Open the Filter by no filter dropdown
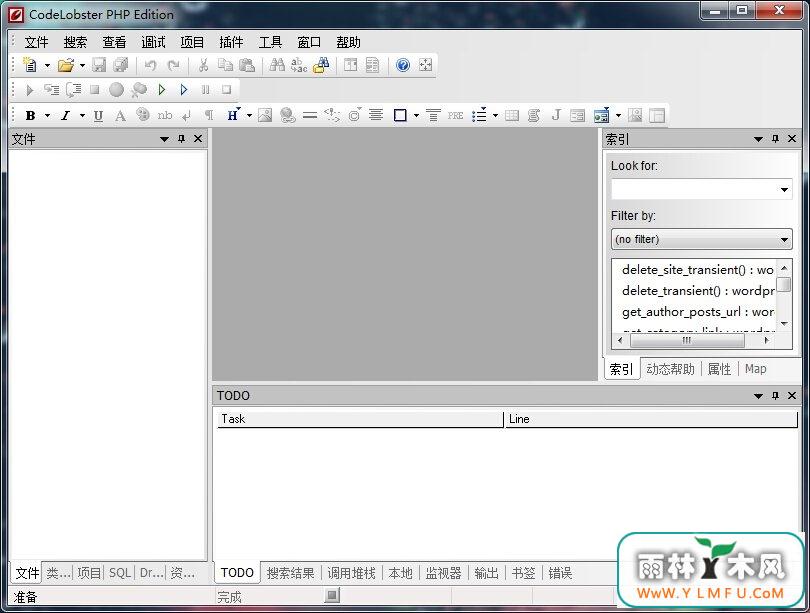 pos(701,239)
